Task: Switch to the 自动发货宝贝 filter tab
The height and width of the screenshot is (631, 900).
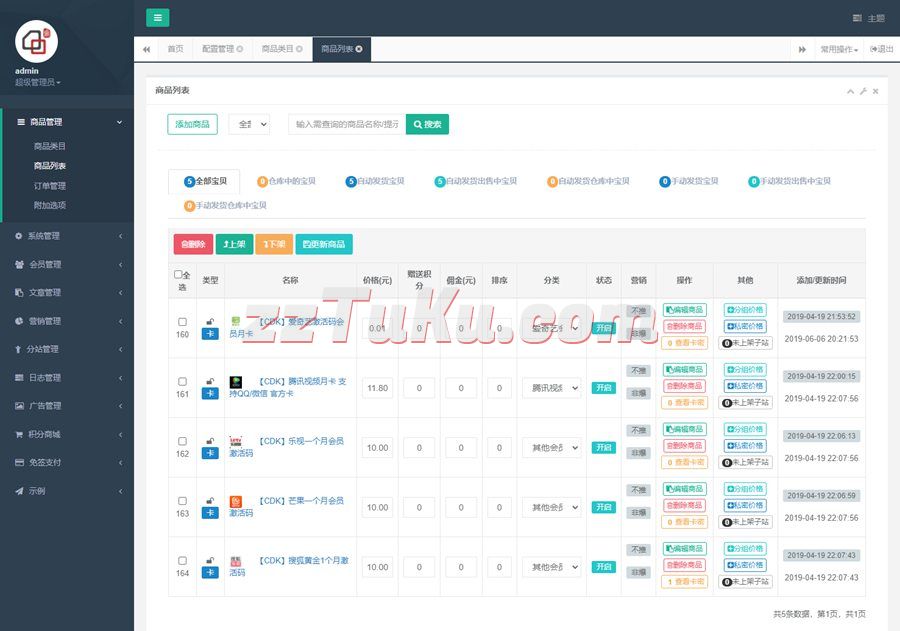Action: point(375,181)
